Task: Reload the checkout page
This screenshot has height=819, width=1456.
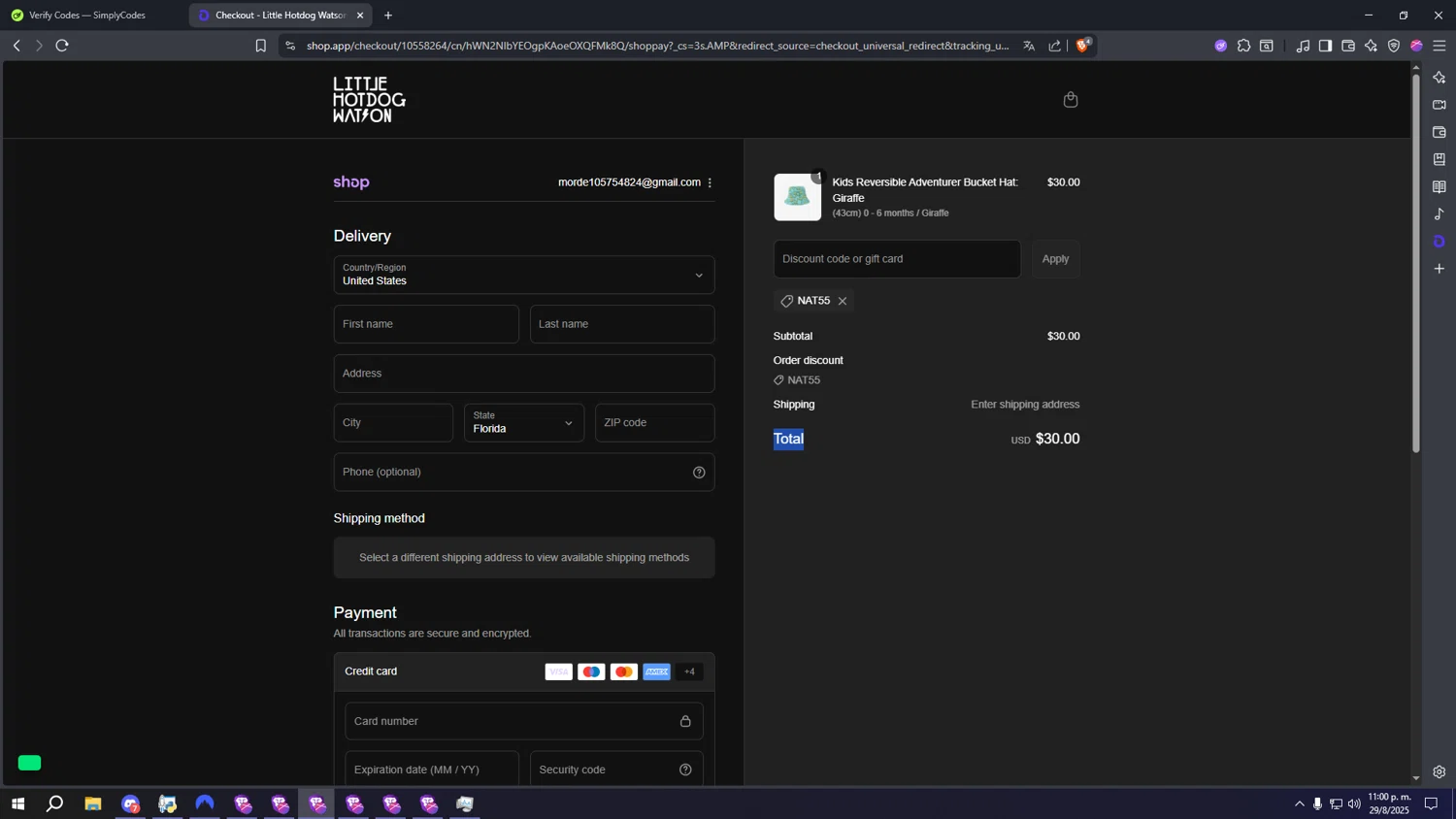Action: 62,46
